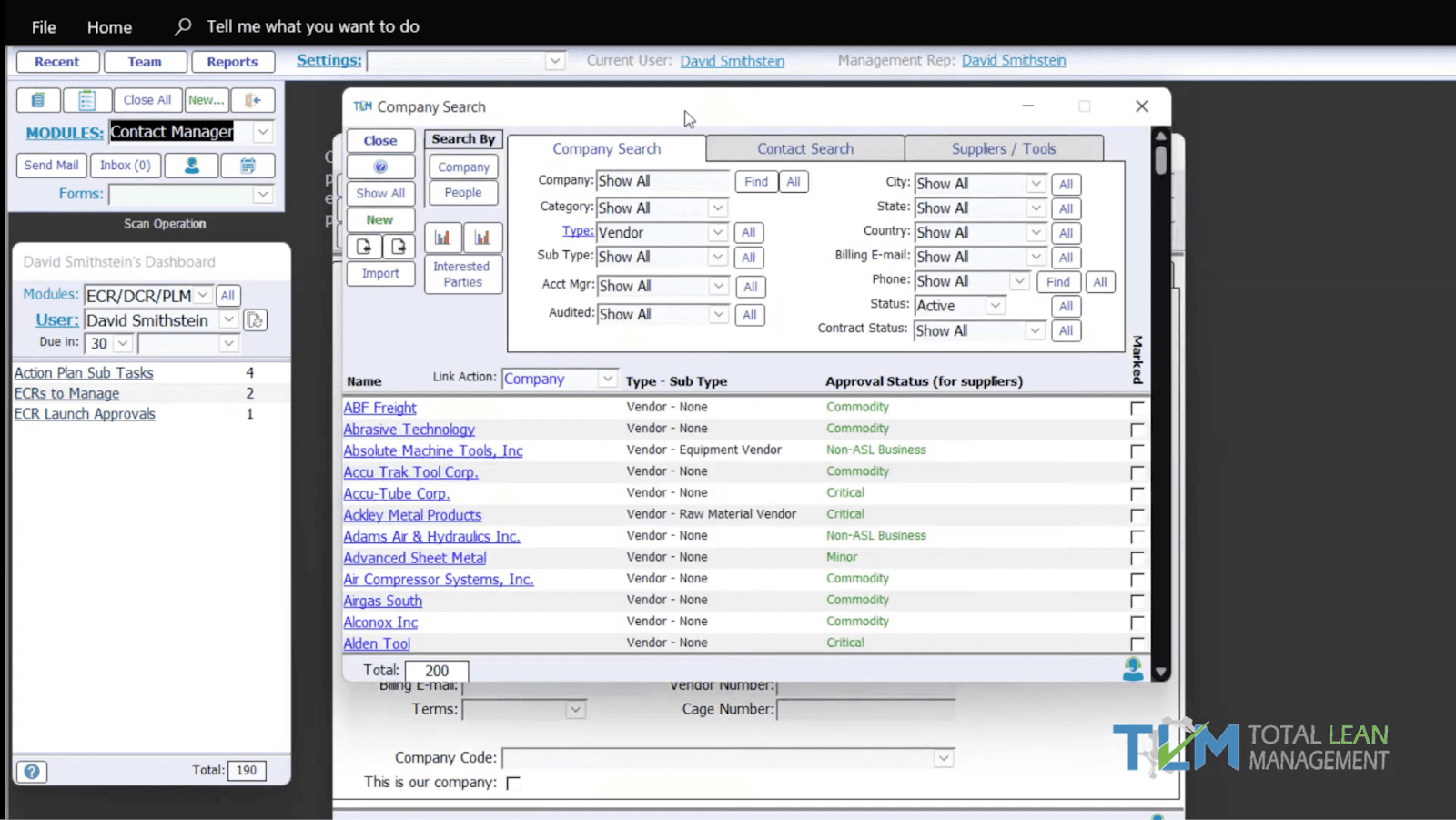Click the Find button next to Phone field
The height and width of the screenshot is (820, 1456).
tap(1058, 282)
